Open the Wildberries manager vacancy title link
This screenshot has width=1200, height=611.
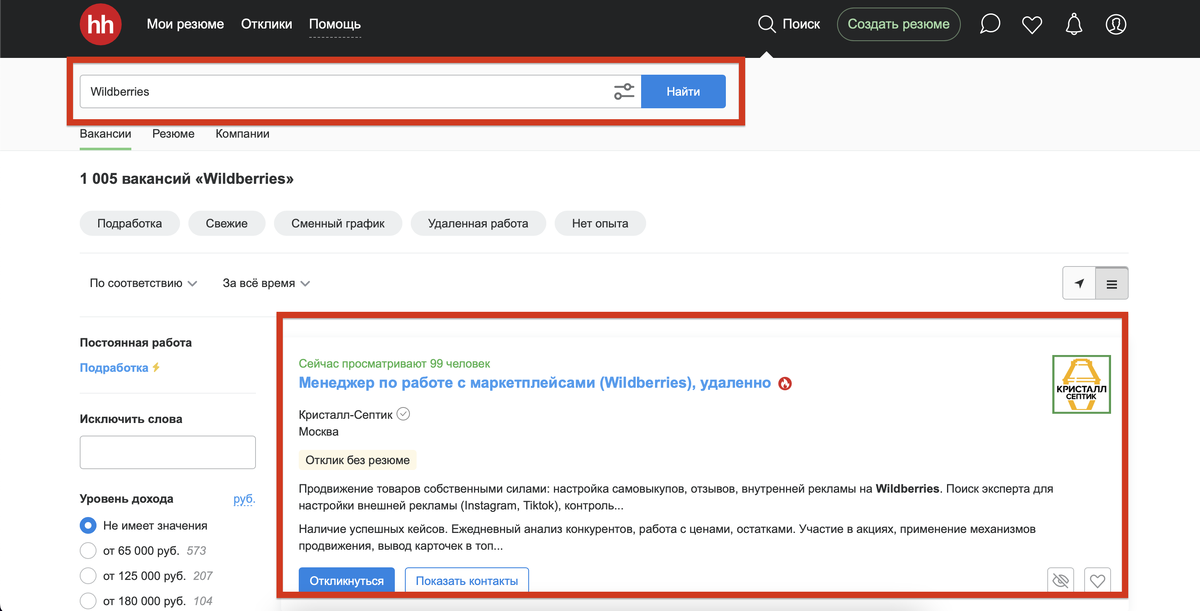[535, 383]
